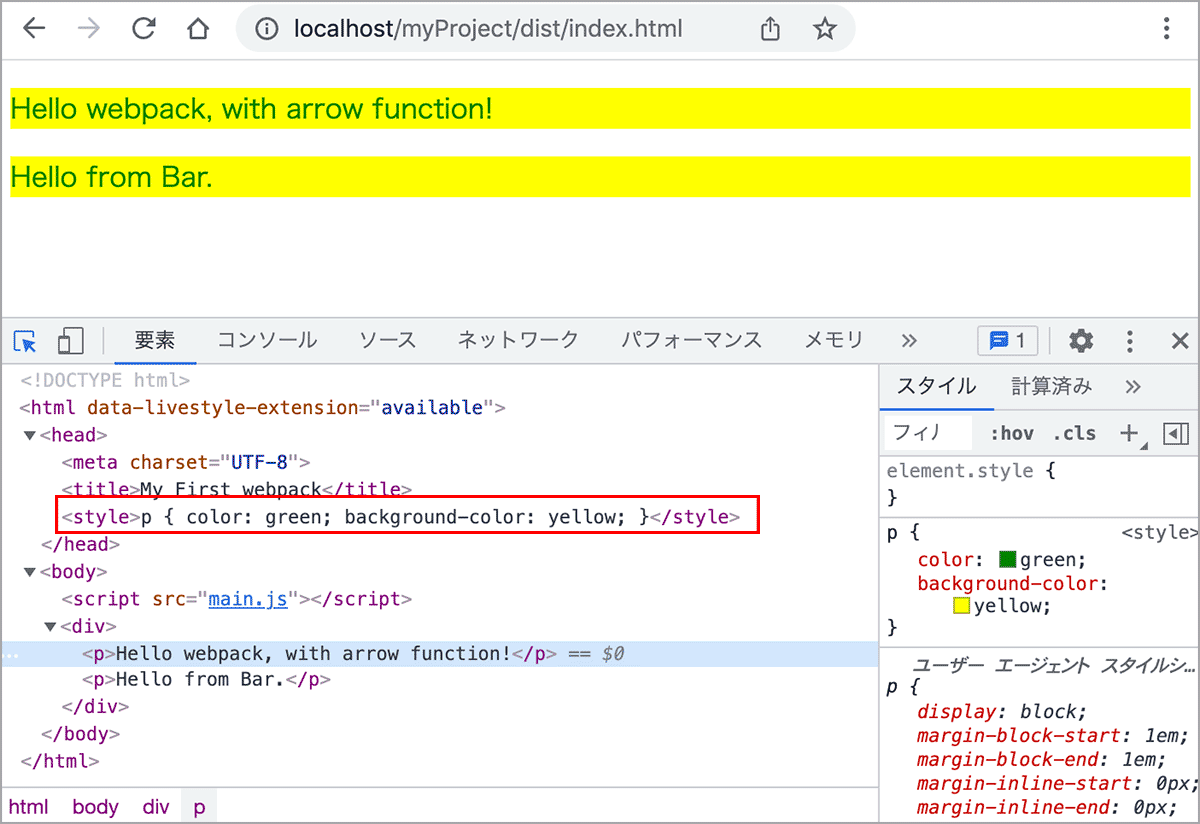Bookmark this page with star icon
The image size is (1200, 824).
point(824,29)
